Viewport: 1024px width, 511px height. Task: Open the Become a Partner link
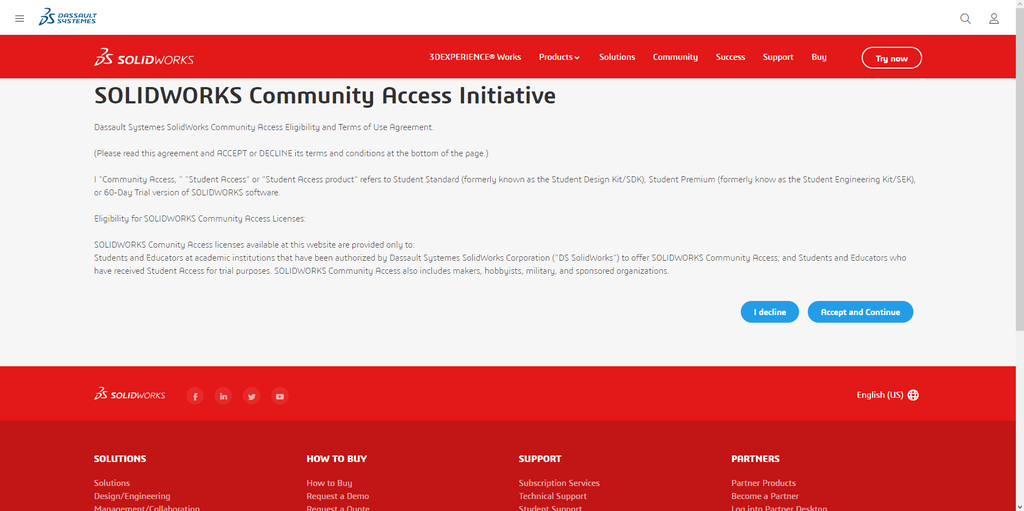[765, 496]
